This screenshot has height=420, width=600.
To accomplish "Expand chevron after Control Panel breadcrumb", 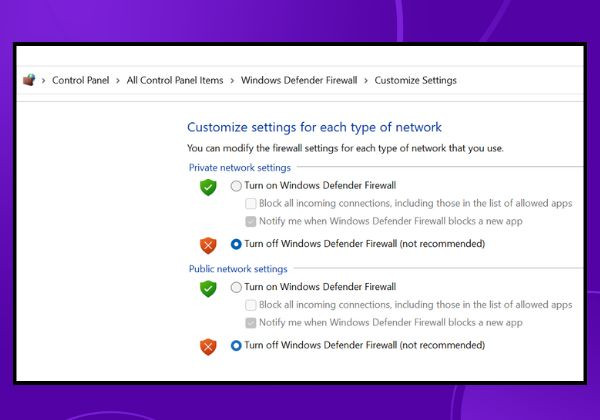I will (118, 81).
